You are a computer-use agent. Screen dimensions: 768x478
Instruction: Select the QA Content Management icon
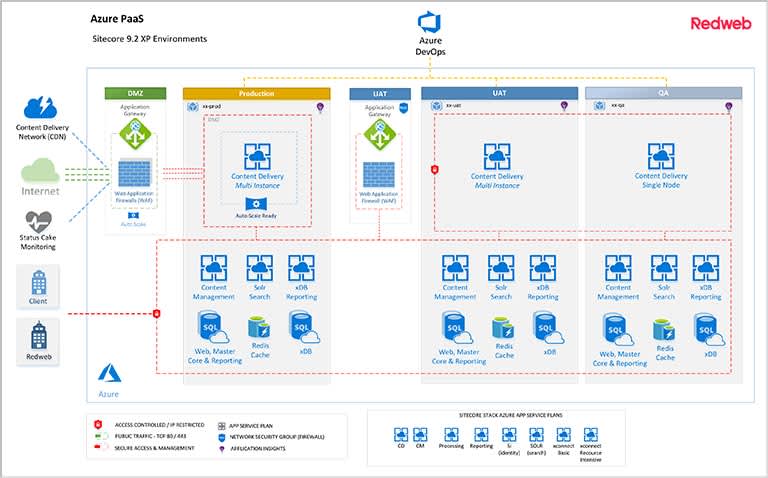coord(618,268)
